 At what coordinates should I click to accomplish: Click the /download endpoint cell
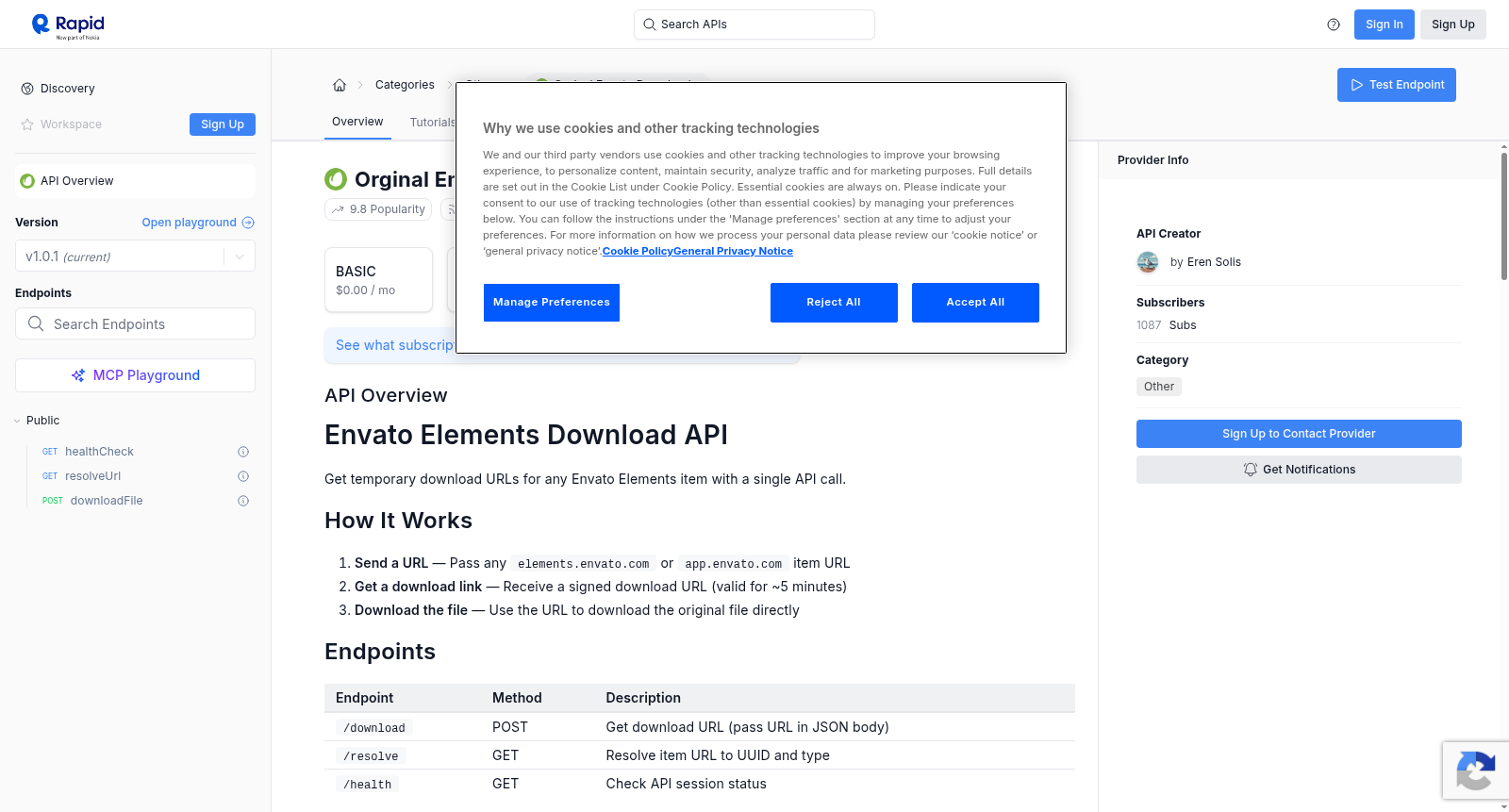(374, 728)
